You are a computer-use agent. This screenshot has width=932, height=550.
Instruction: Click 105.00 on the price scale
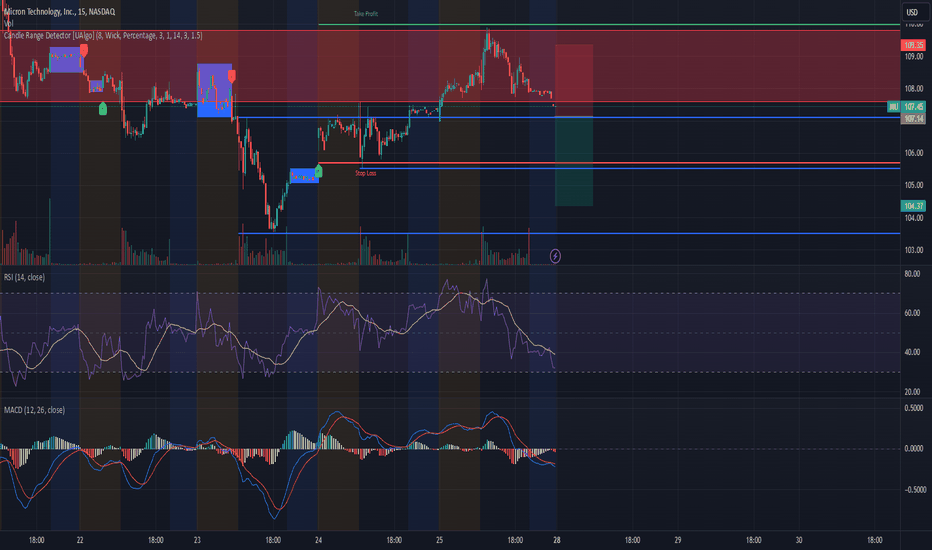point(914,185)
